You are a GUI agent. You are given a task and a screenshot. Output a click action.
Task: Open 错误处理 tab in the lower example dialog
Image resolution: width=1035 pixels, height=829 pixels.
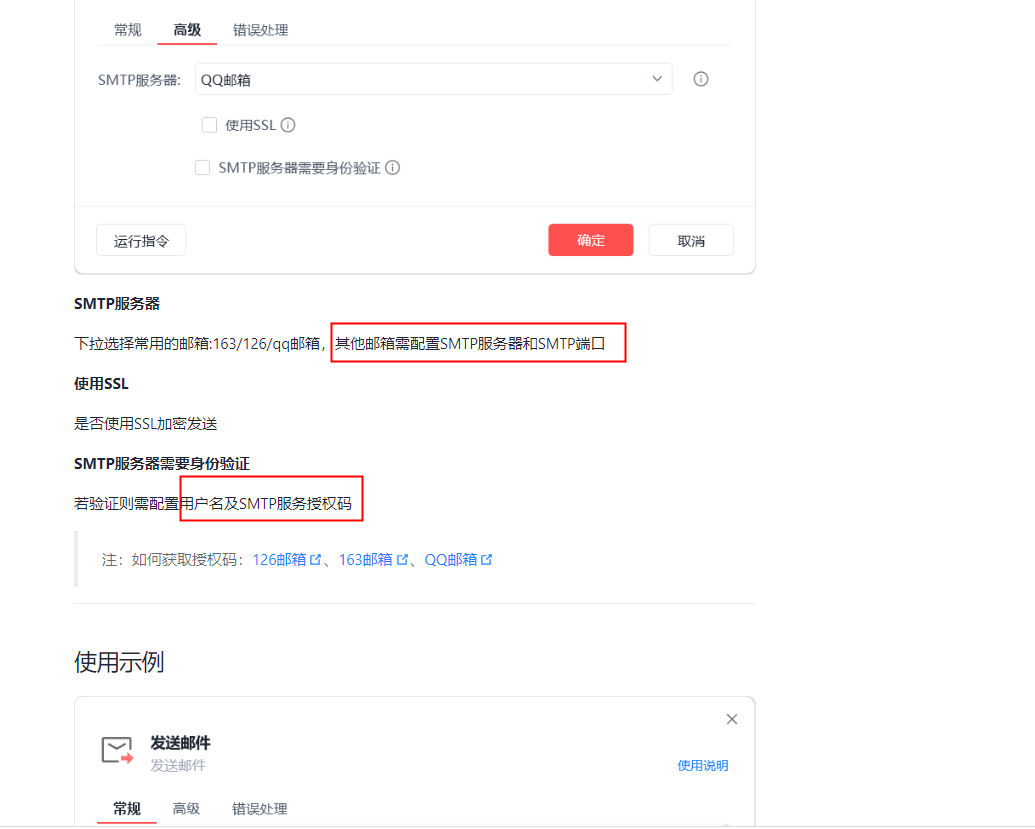[259, 809]
